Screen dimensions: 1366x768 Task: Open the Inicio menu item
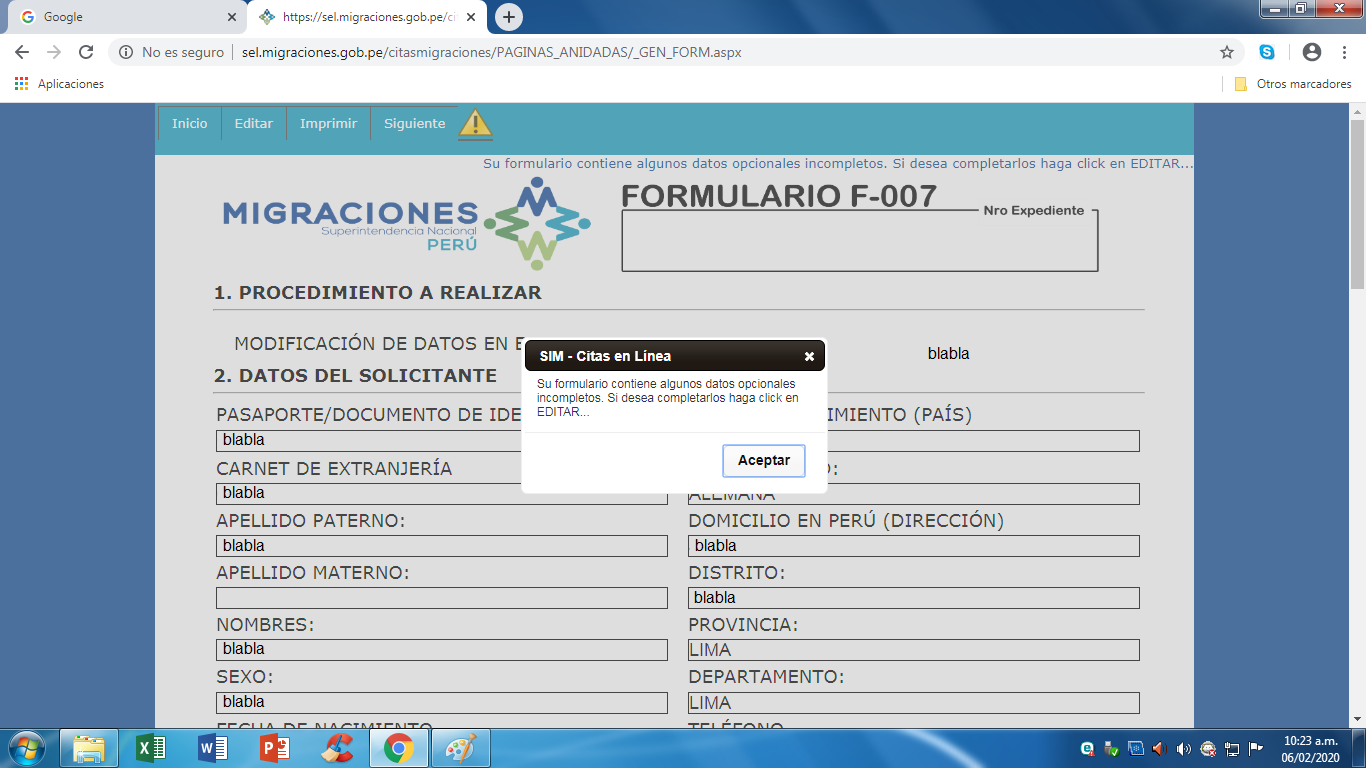190,123
